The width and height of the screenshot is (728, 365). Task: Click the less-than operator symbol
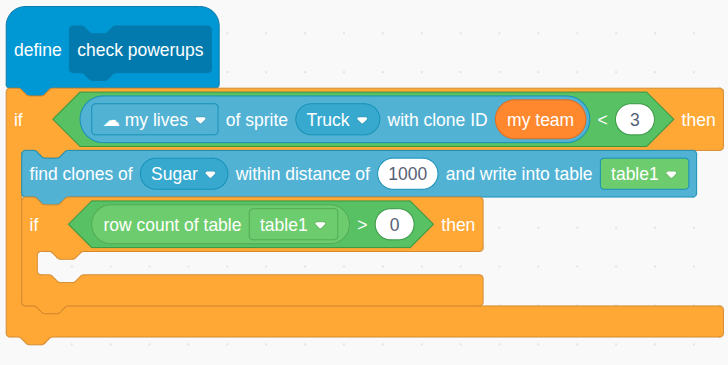point(602,120)
